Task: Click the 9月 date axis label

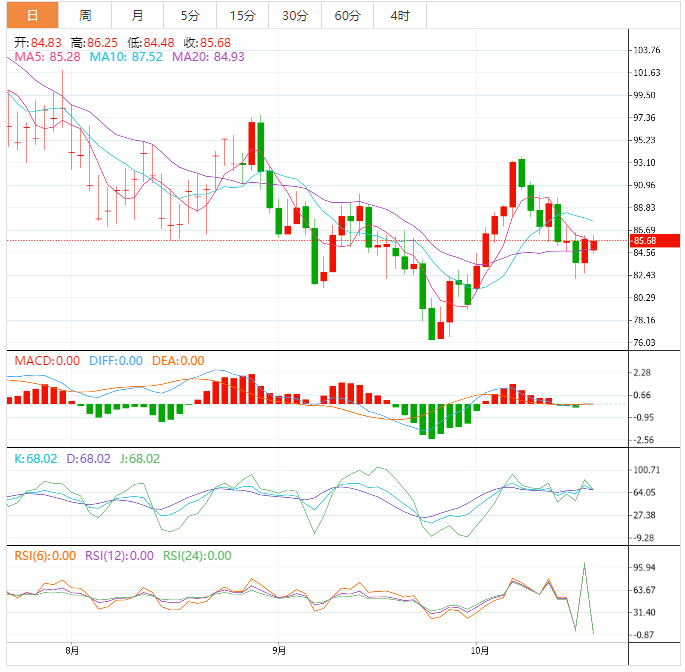Action: [279, 651]
